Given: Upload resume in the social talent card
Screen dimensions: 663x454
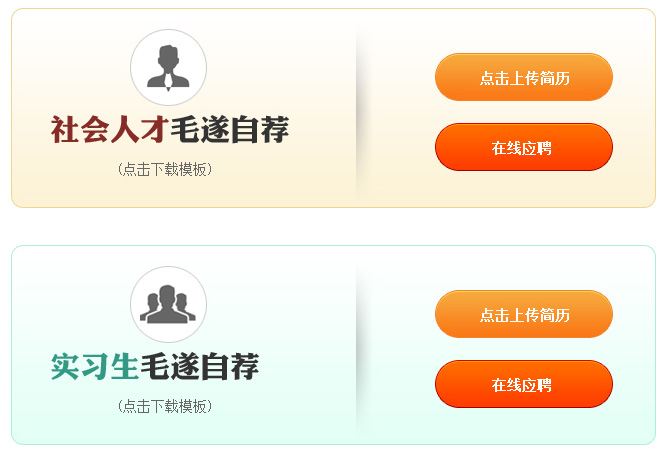Looking at the screenshot, I should (523, 78).
